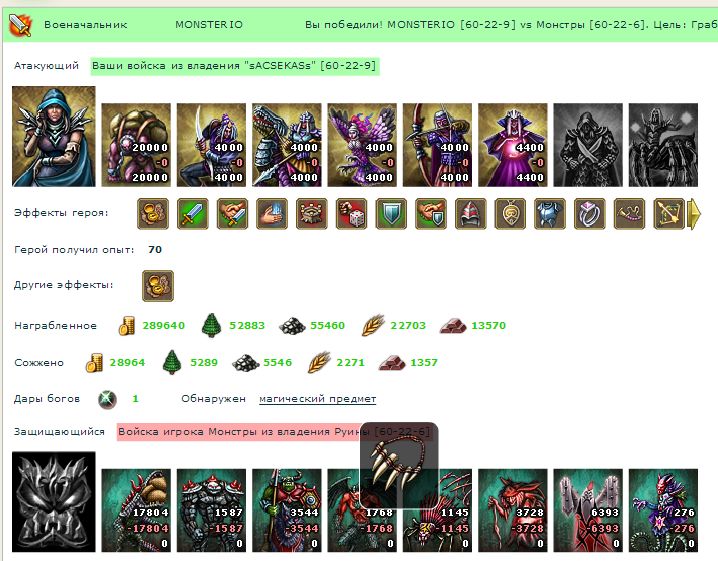
Task: Select the mage unit with 4400 troops
Action: pos(513,145)
